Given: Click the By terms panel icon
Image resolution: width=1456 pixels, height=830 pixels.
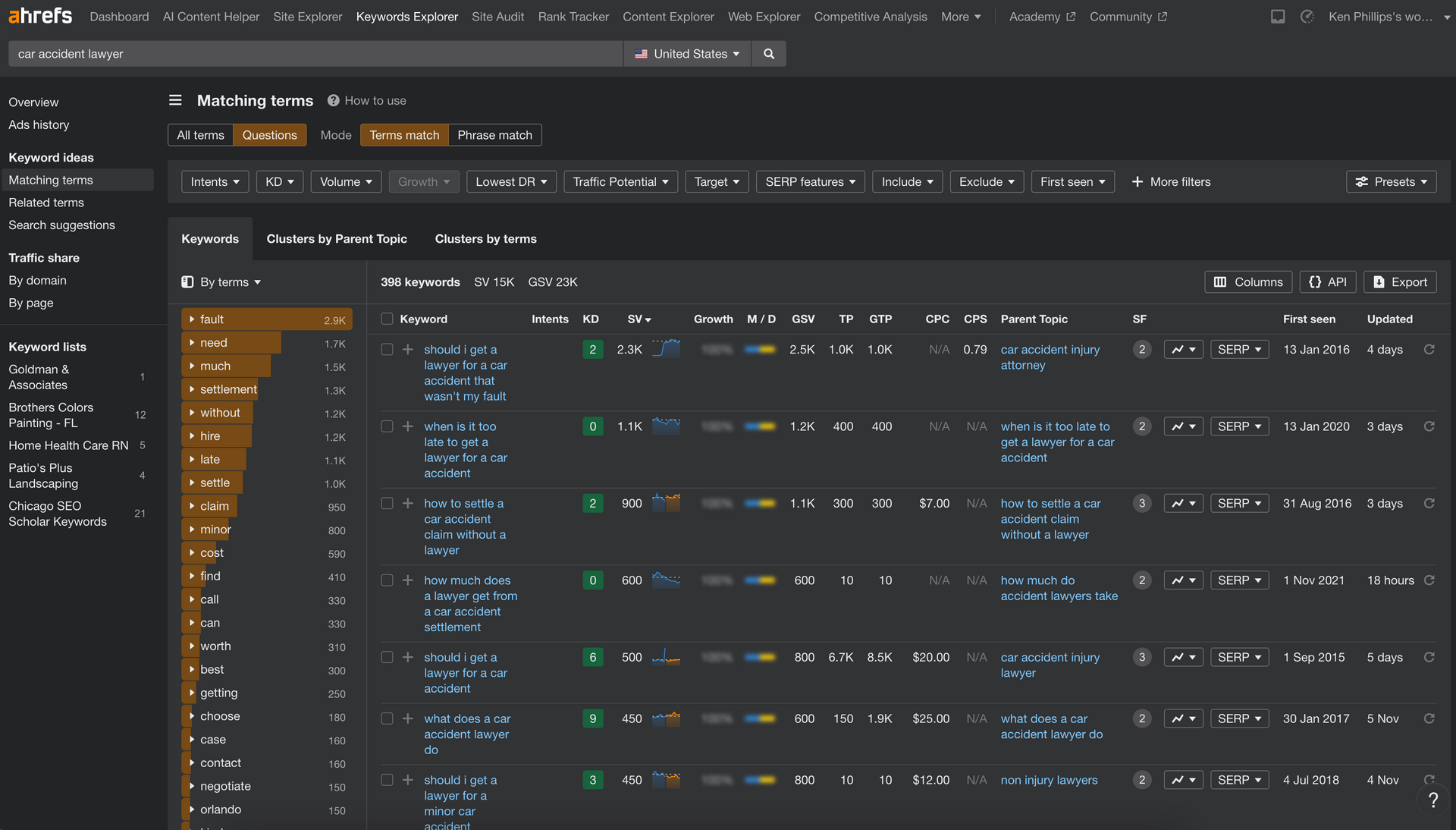Looking at the screenshot, I should point(187,282).
